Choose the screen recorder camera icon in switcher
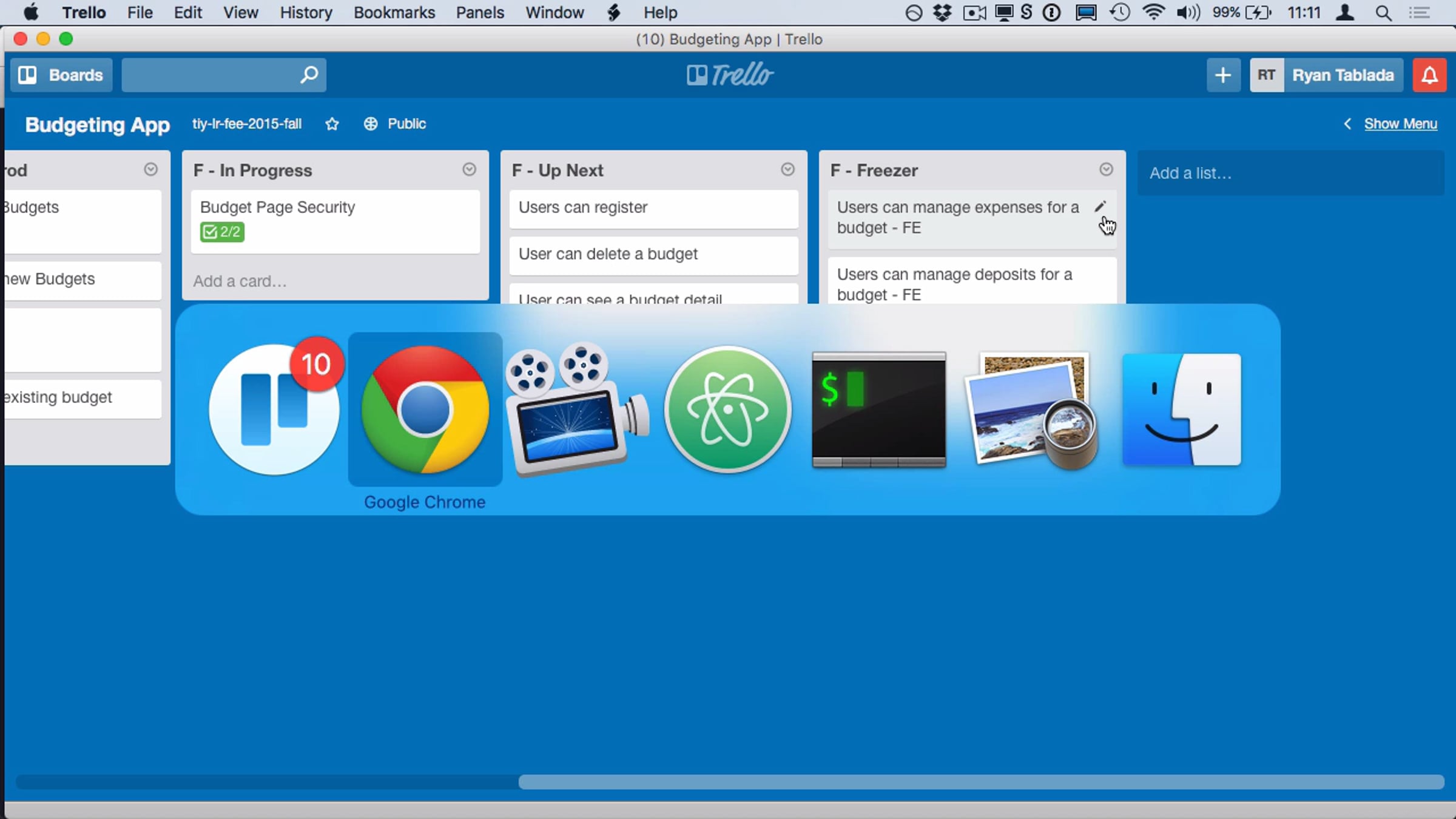Screen dimensions: 1456x819 tap(576, 409)
